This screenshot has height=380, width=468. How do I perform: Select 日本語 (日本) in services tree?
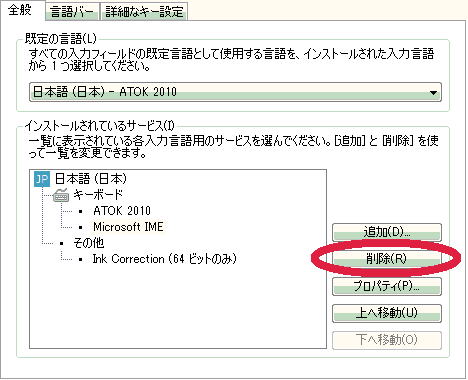90,179
